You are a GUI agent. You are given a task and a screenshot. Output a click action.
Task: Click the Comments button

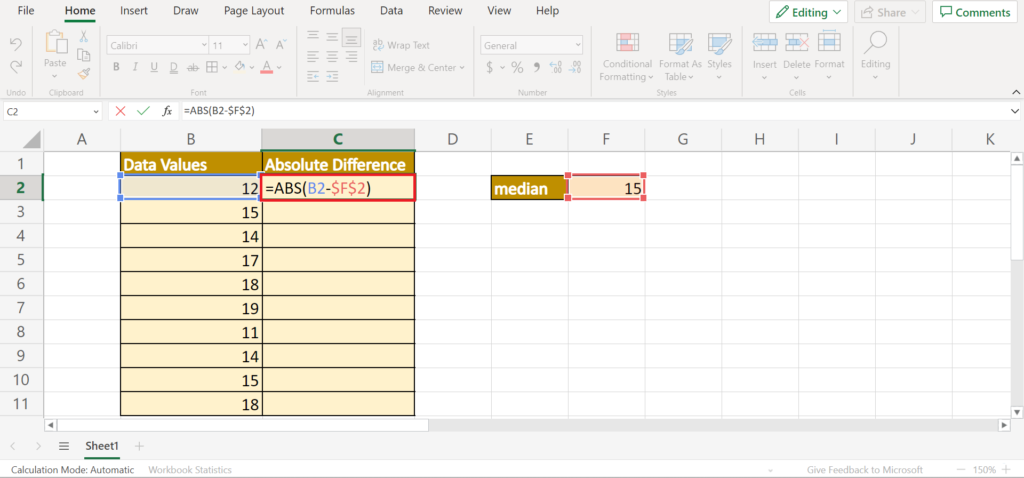(x=972, y=12)
